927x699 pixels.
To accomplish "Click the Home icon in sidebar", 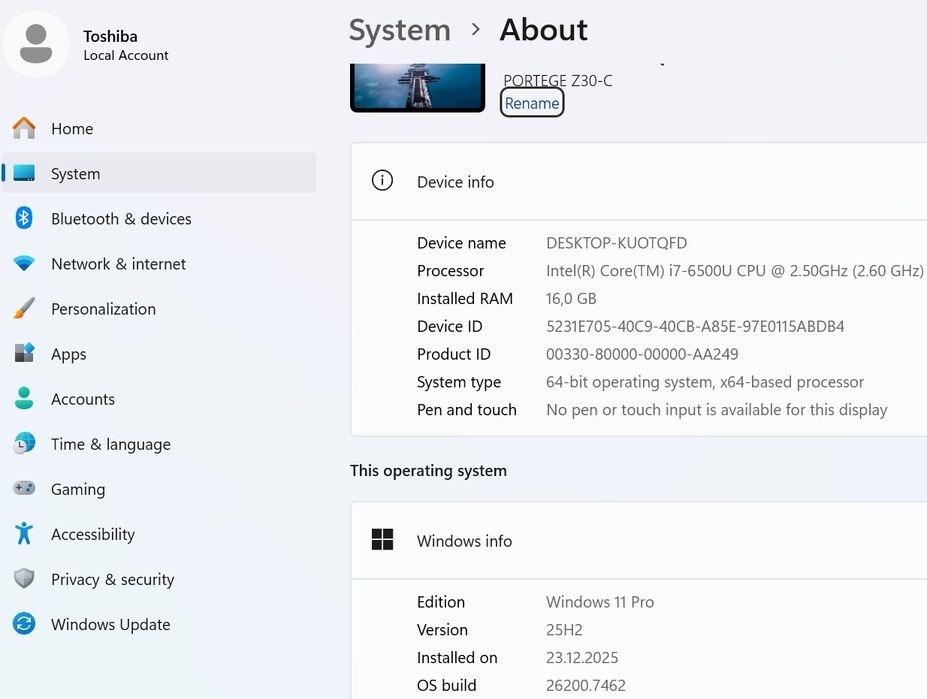I will (24, 129).
